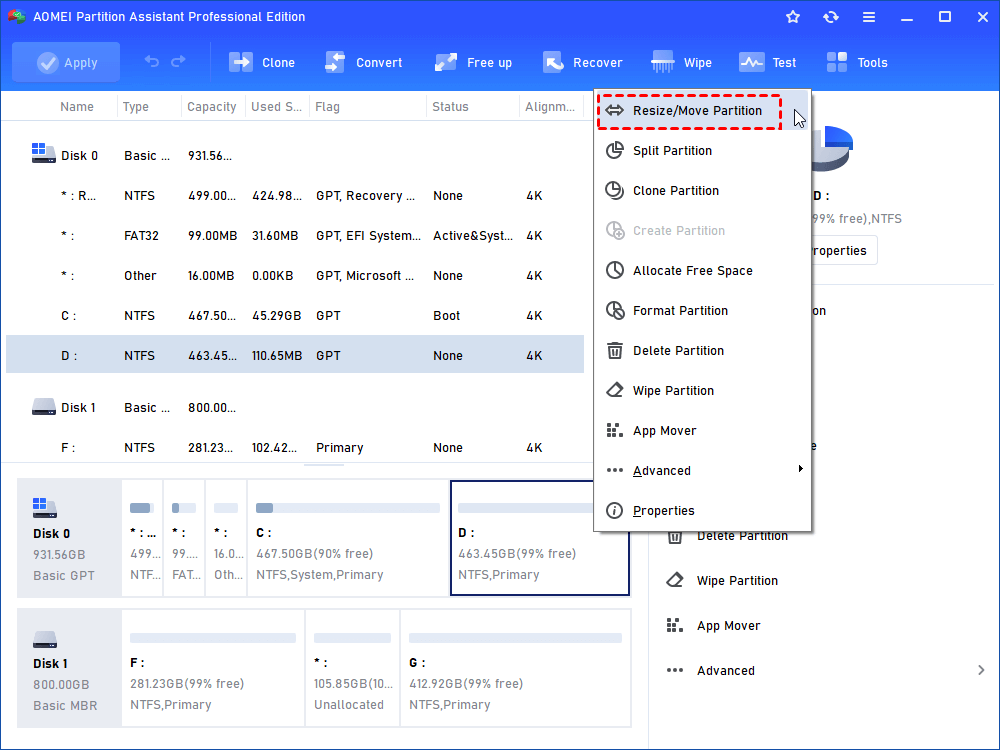Image resolution: width=1000 pixels, height=750 pixels.
Task: Click the Properties button in right panel
Action: click(843, 251)
